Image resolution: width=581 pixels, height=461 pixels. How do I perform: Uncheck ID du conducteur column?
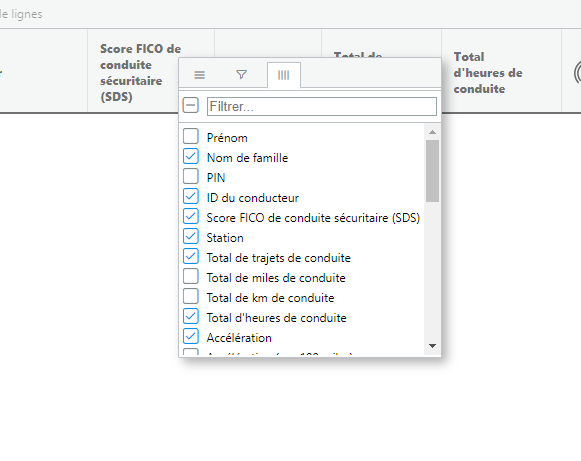[191, 196]
